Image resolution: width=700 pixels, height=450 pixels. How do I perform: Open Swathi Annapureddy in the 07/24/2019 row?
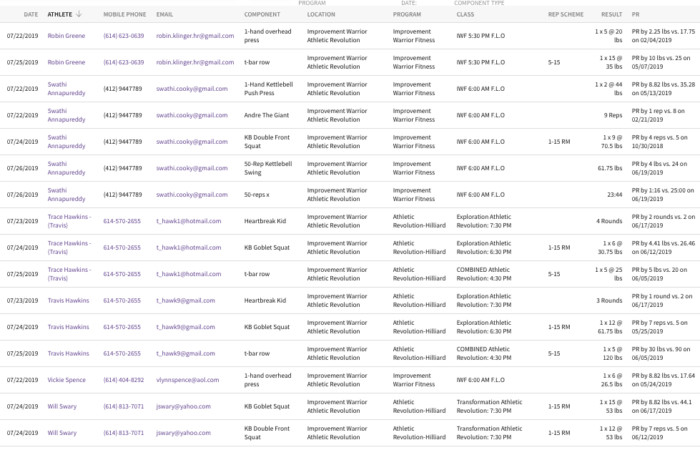[66, 142]
